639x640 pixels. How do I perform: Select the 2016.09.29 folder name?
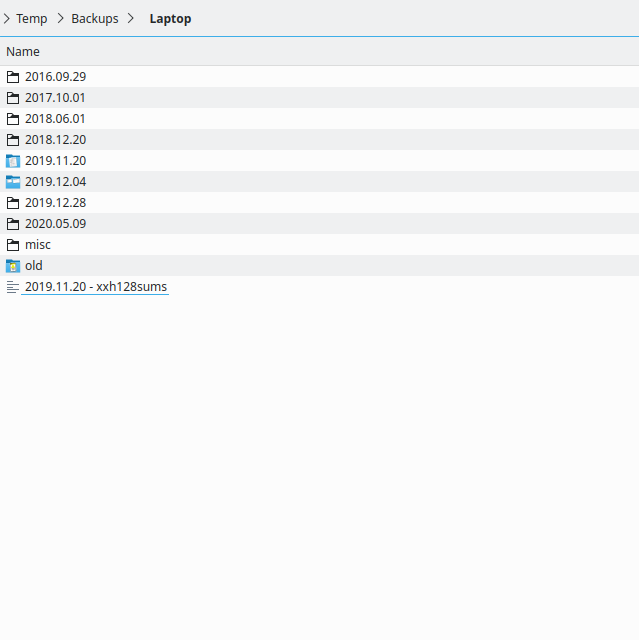pos(55,77)
